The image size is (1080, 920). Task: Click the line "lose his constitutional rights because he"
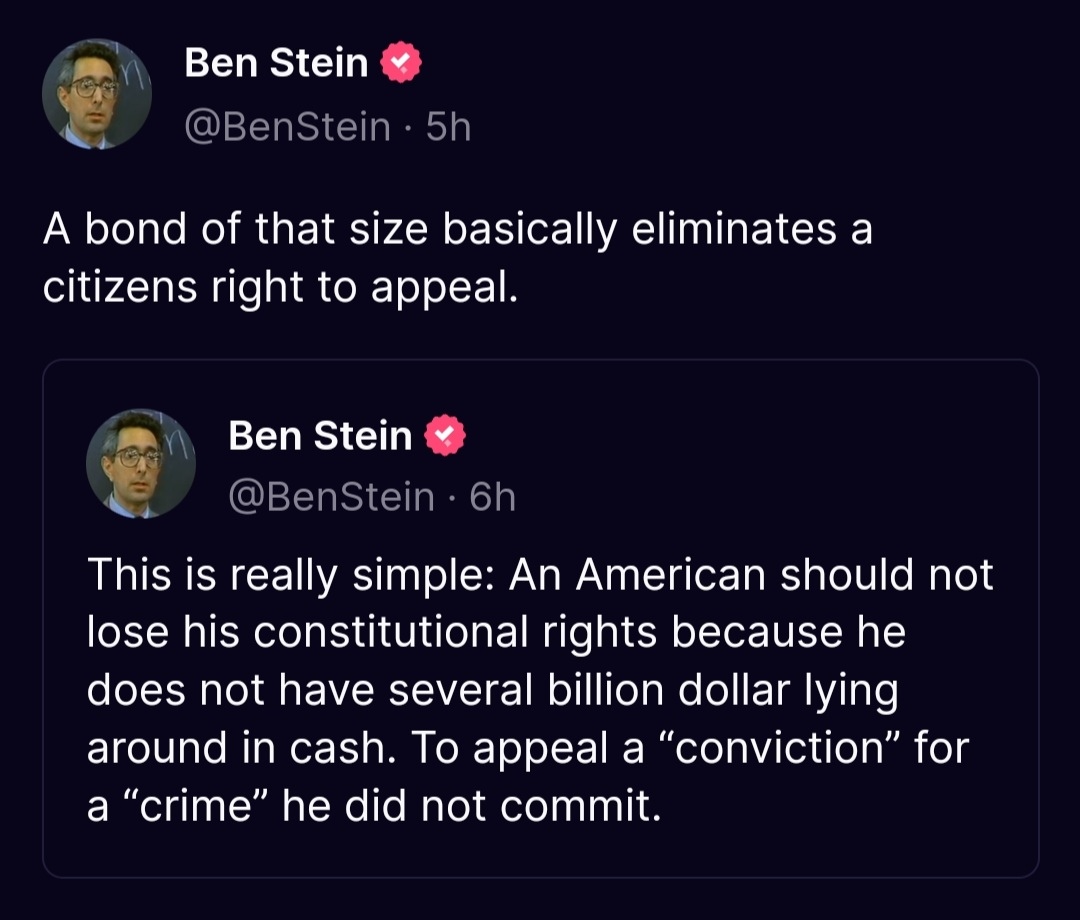pyautogui.click(x=496, y=633)
